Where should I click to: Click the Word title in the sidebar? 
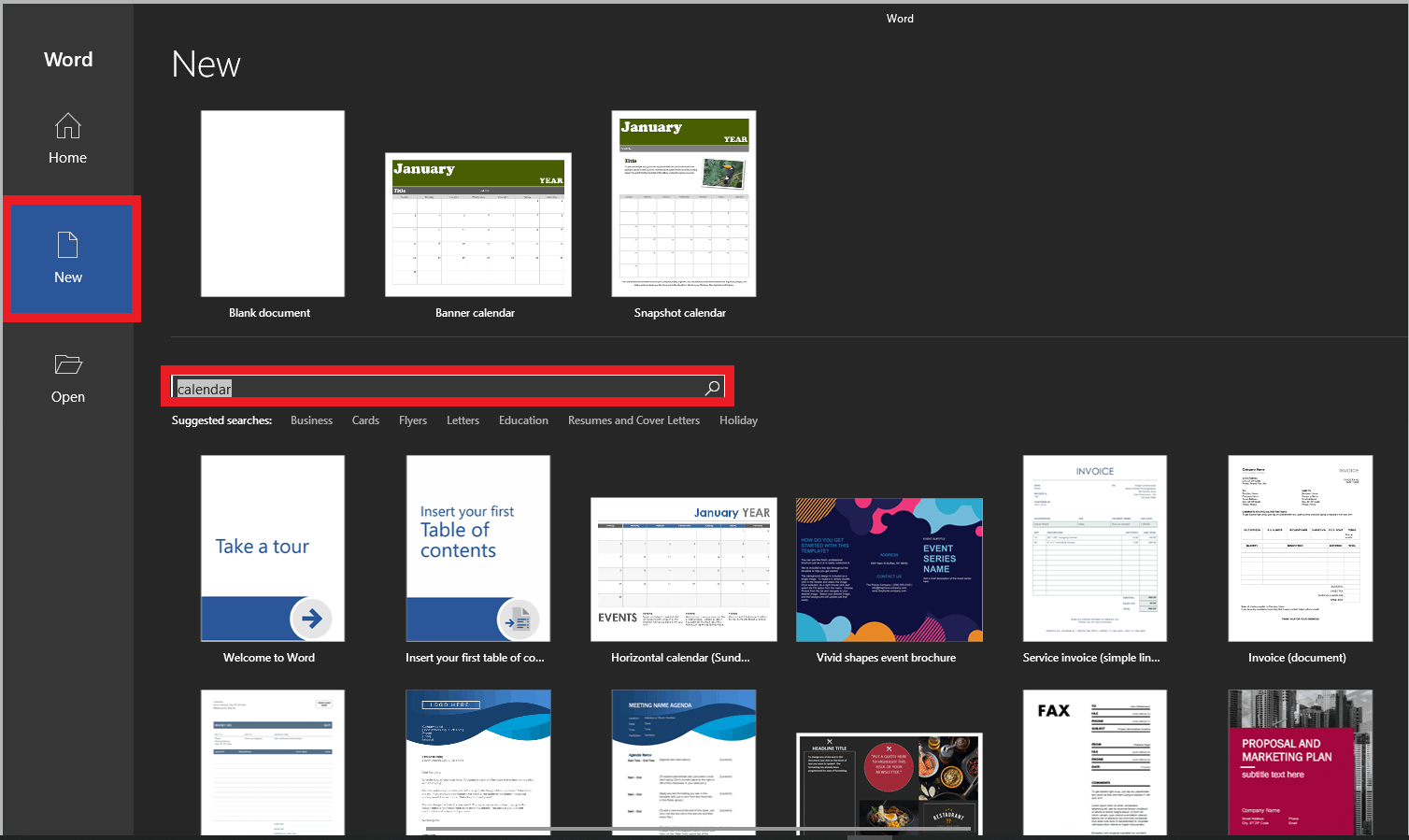[x=68, y=59]
